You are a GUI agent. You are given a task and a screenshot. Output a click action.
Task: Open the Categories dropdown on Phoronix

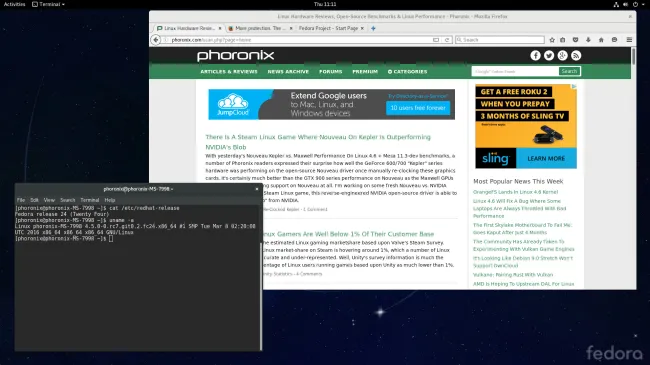[x=407, y=72]
